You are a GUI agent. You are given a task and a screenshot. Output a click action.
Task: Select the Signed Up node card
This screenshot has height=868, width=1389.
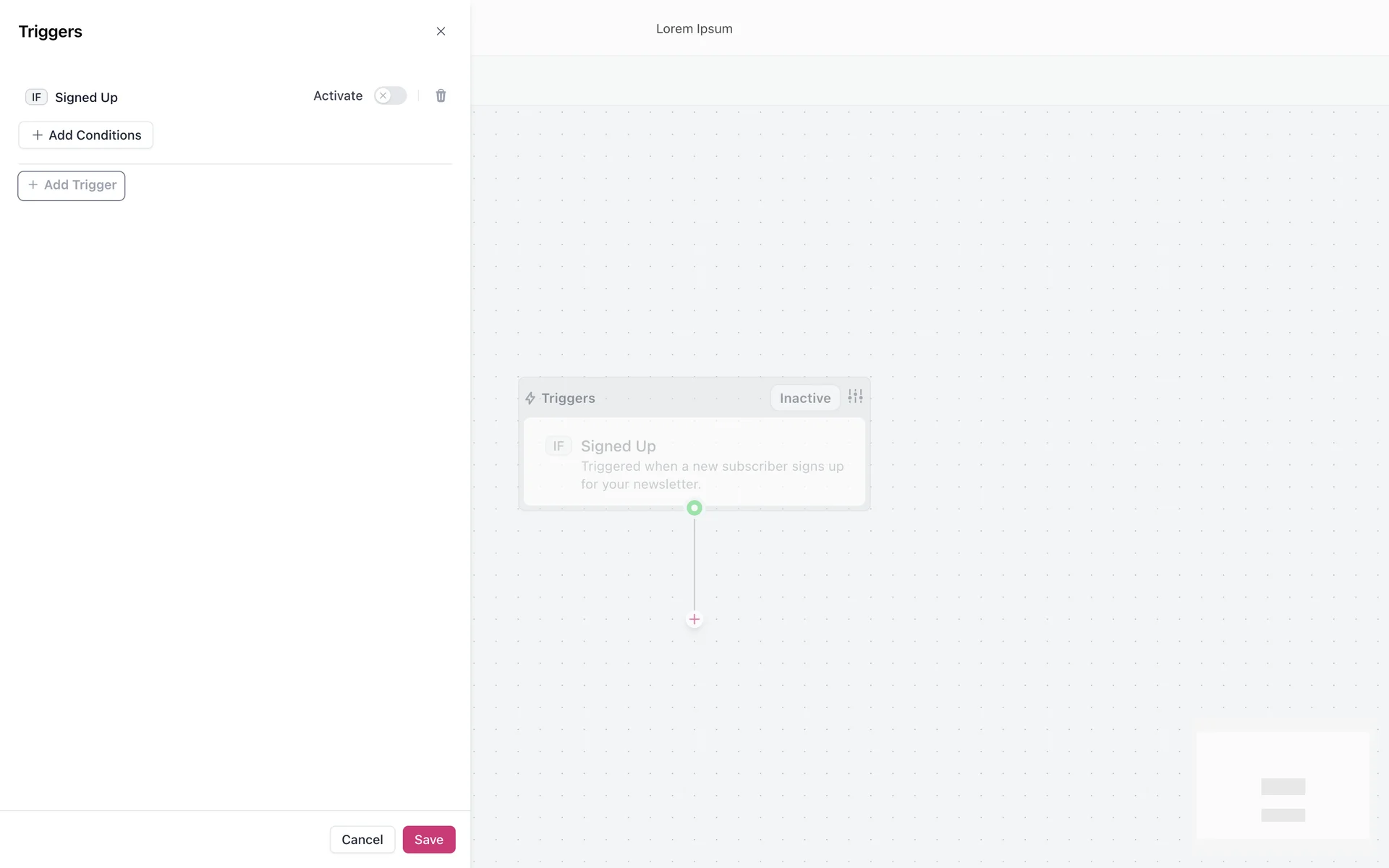click(x=694, y=461)
